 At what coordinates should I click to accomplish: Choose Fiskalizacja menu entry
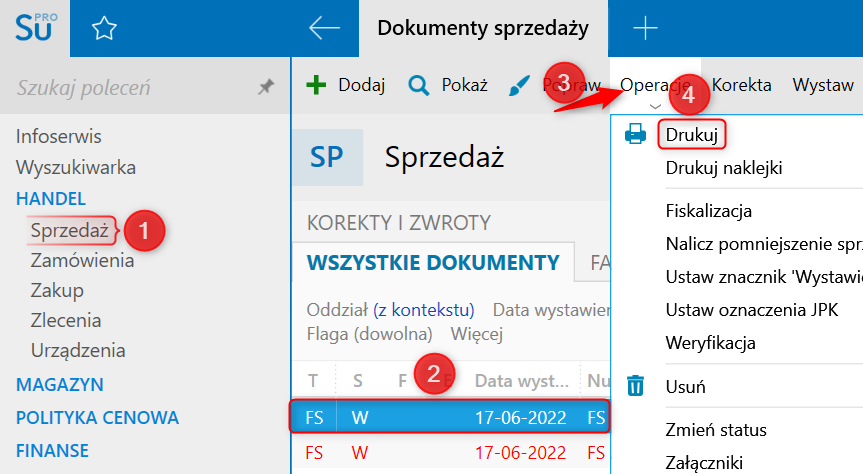click(x=708, y=211)
